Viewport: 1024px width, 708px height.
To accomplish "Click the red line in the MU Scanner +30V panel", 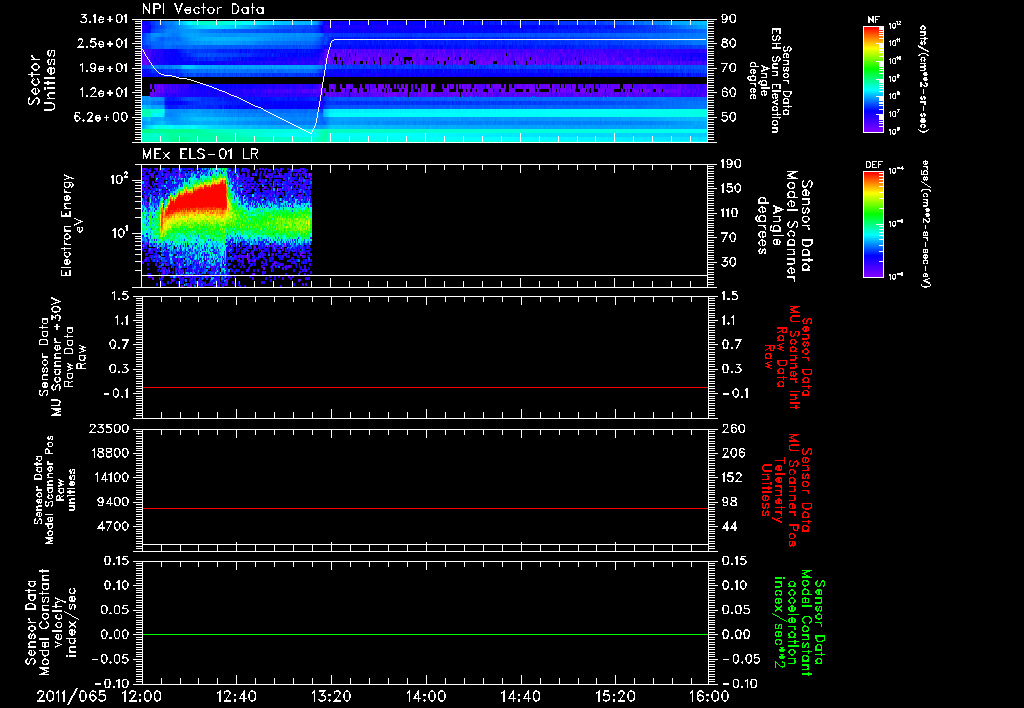I will click(x=425, y=387).
